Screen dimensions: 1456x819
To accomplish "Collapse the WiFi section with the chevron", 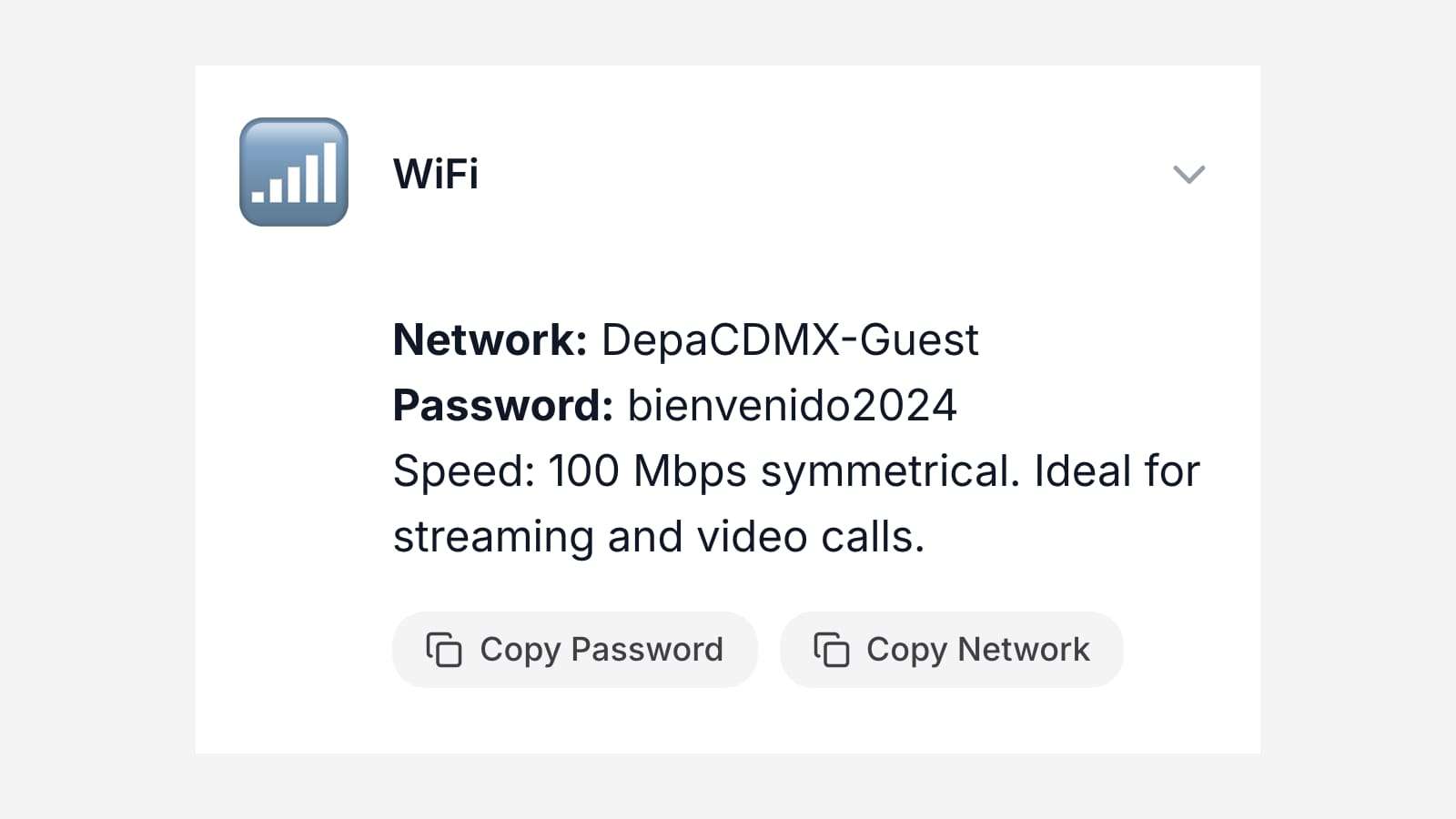I will tap(1188, 174).
